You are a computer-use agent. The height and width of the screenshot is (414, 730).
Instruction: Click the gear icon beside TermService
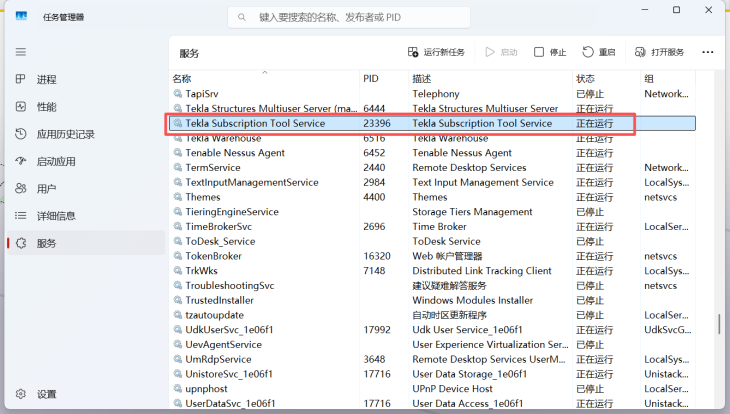(x=177, y=167)
